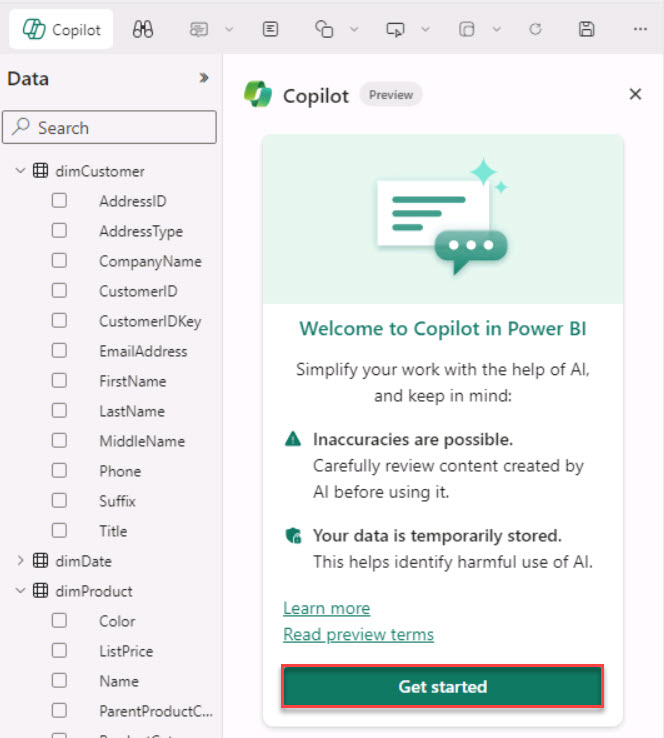Collapse the dimCustomer table
Image resolution: width=664 pixels, height=738 pixels.
pos(20,171)
